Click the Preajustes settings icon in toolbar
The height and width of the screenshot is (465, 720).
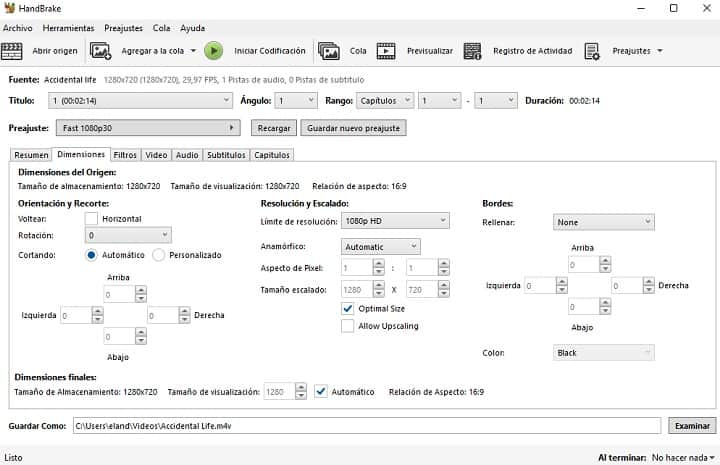(592, 51)
